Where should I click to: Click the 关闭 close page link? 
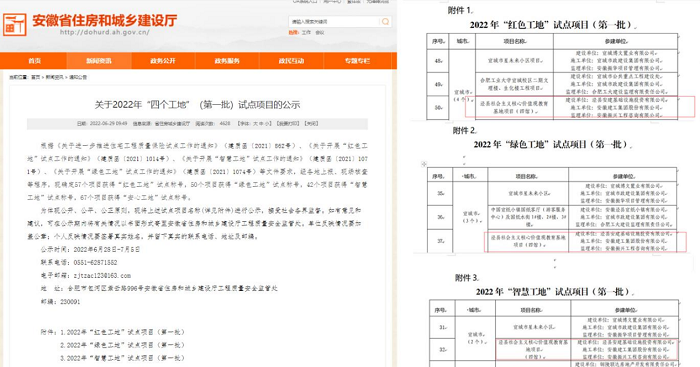[x=311, y=124]
